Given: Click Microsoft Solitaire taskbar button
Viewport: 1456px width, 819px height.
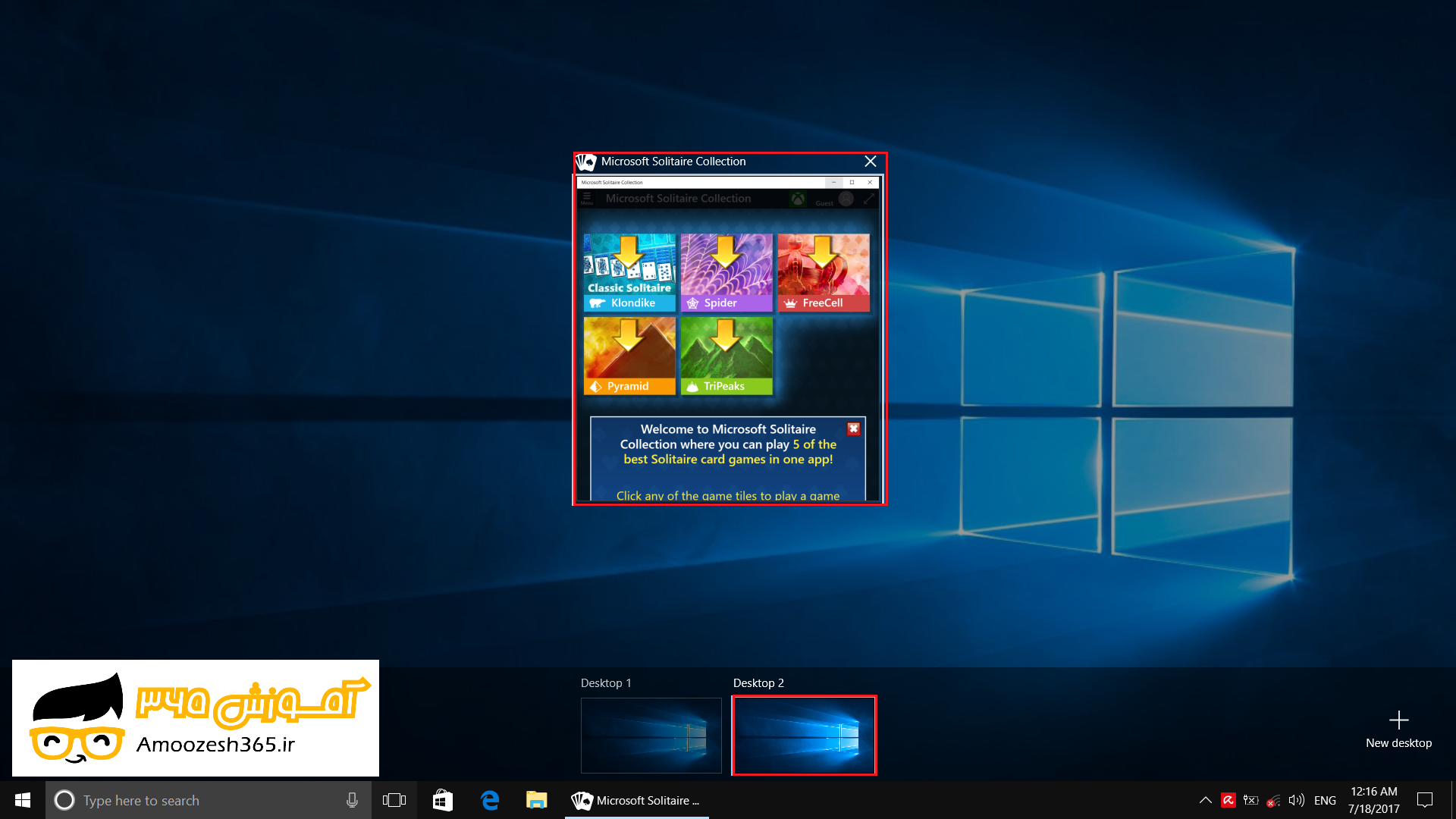Looking at the screenshot, I should click(x=637, y=800).
